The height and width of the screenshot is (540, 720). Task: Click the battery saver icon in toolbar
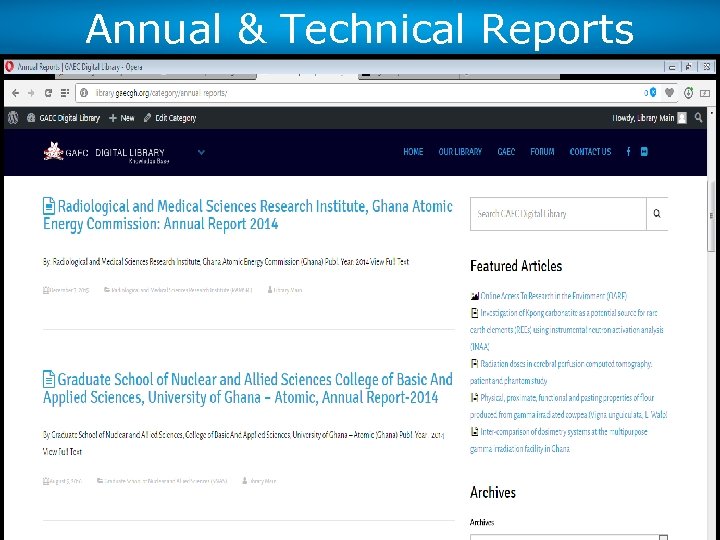(x=705, y=93)
